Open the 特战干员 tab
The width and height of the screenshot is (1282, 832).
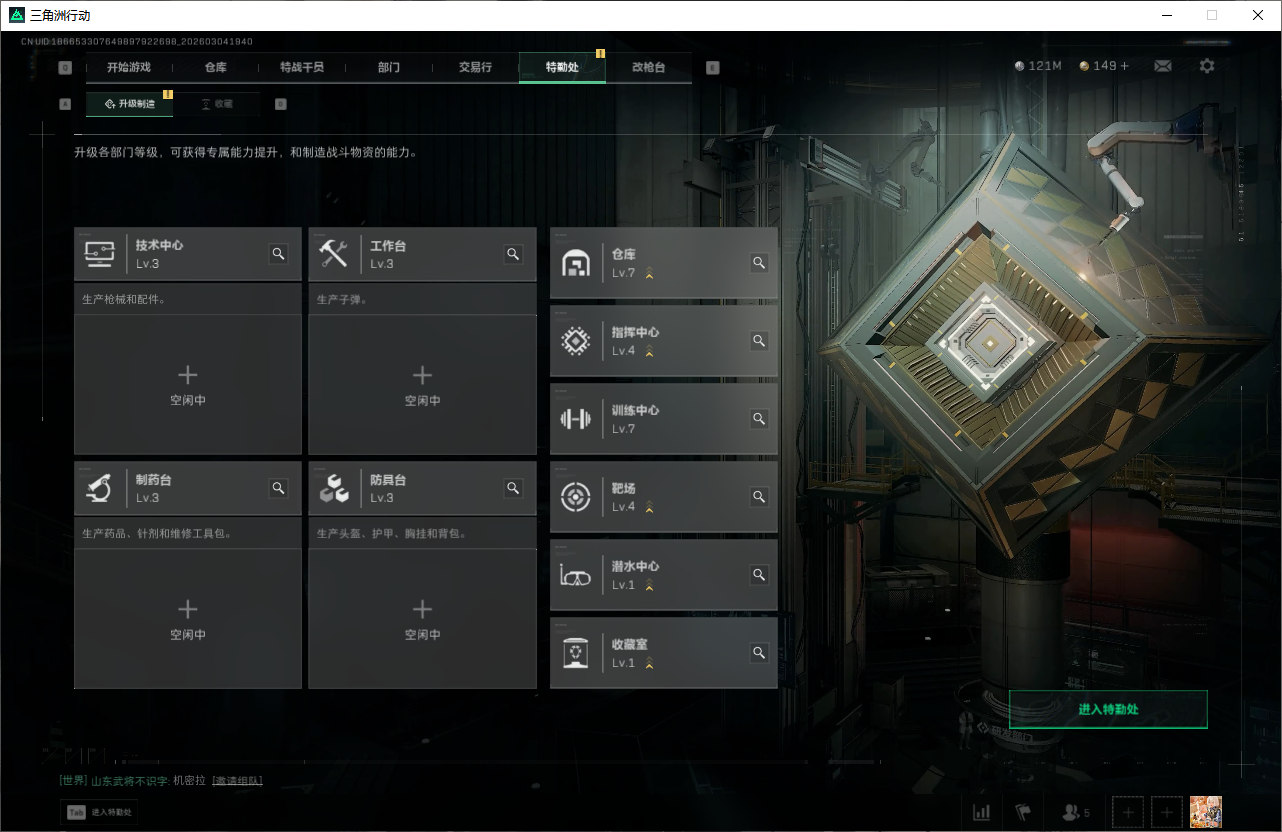tap(301, 67)
